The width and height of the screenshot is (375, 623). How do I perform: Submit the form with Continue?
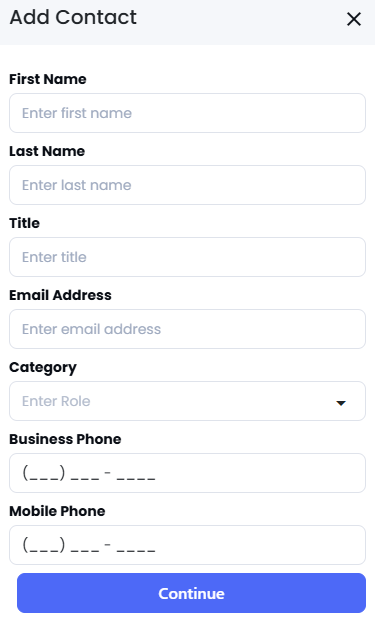[191, 593]
